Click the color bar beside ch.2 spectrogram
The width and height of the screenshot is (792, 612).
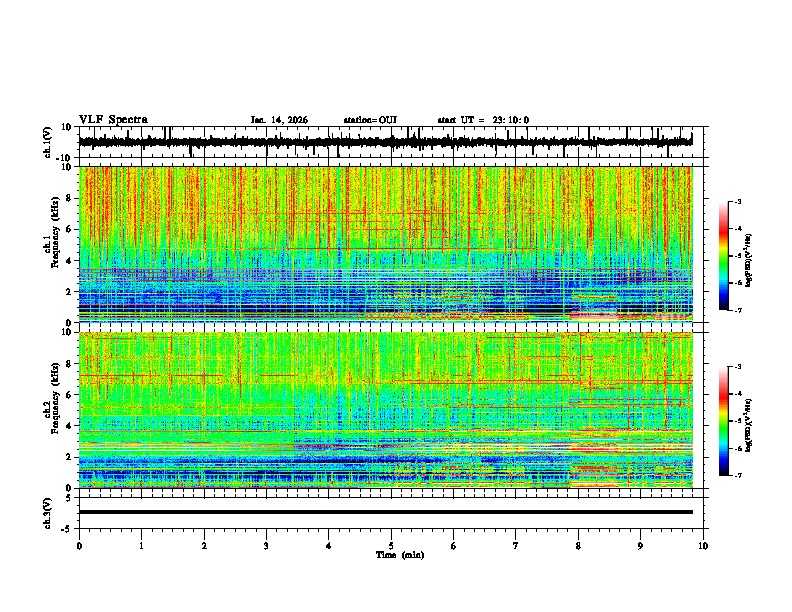pos(724,421)
